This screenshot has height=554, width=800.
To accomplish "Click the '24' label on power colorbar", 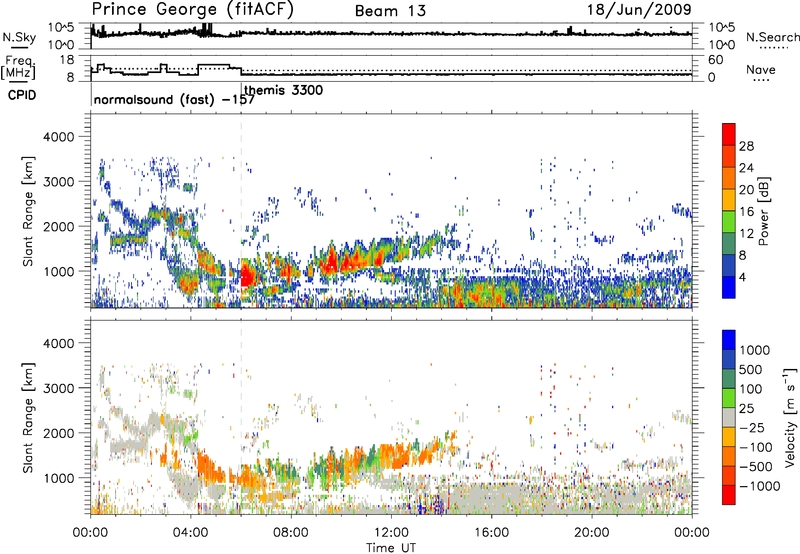I will (746, 168).
